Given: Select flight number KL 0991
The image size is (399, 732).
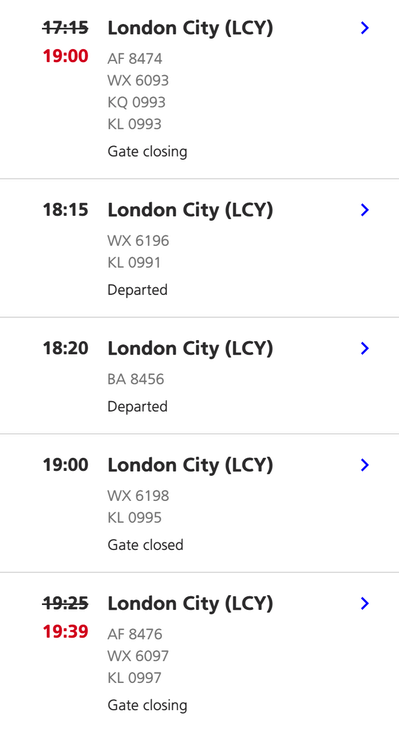Looking at the screenshot, I should coord(134,262).
